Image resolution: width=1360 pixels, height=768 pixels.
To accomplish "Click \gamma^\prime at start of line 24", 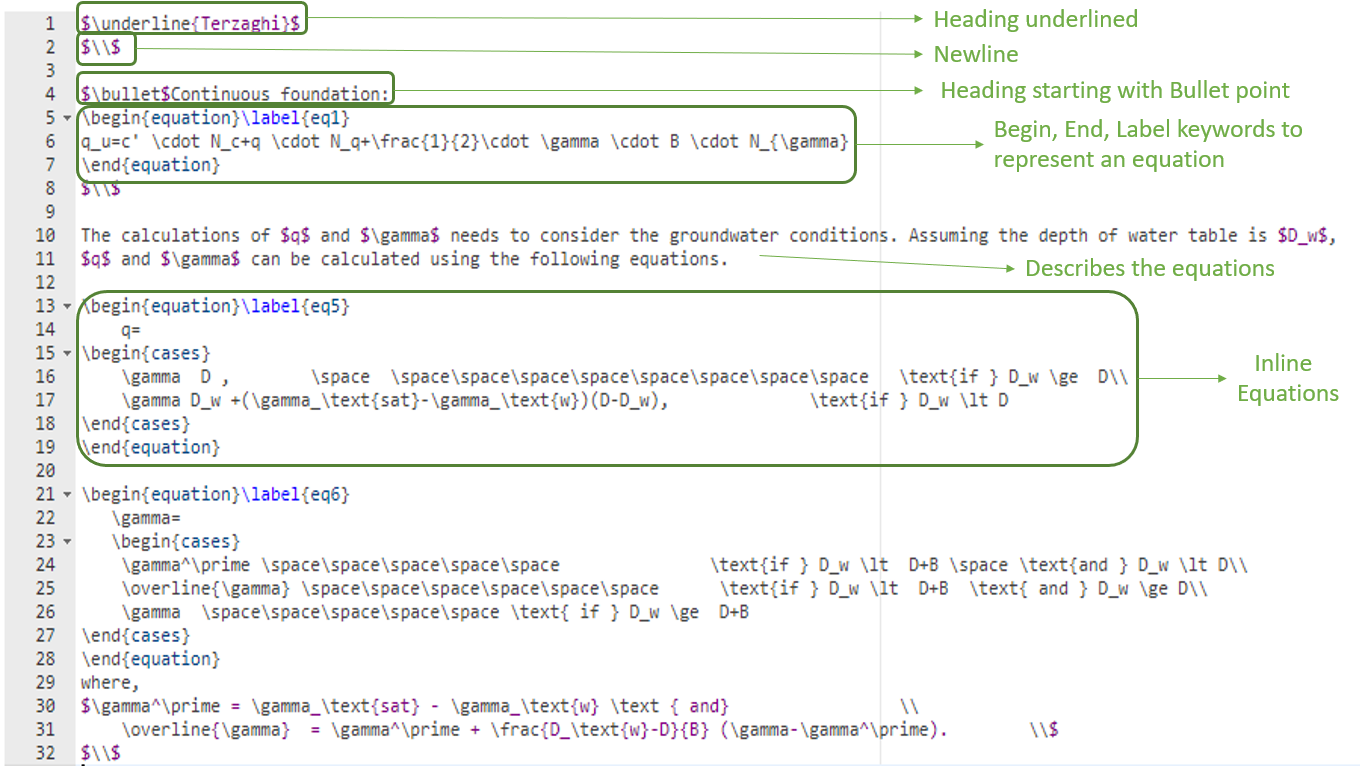I will [186, 565].
